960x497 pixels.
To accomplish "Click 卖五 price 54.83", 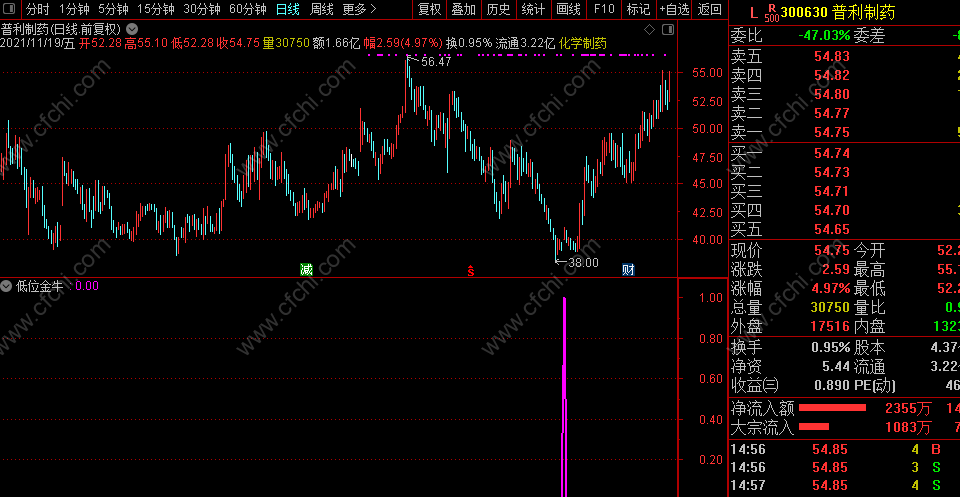I will pyautogui.click(x=831, y=56).
